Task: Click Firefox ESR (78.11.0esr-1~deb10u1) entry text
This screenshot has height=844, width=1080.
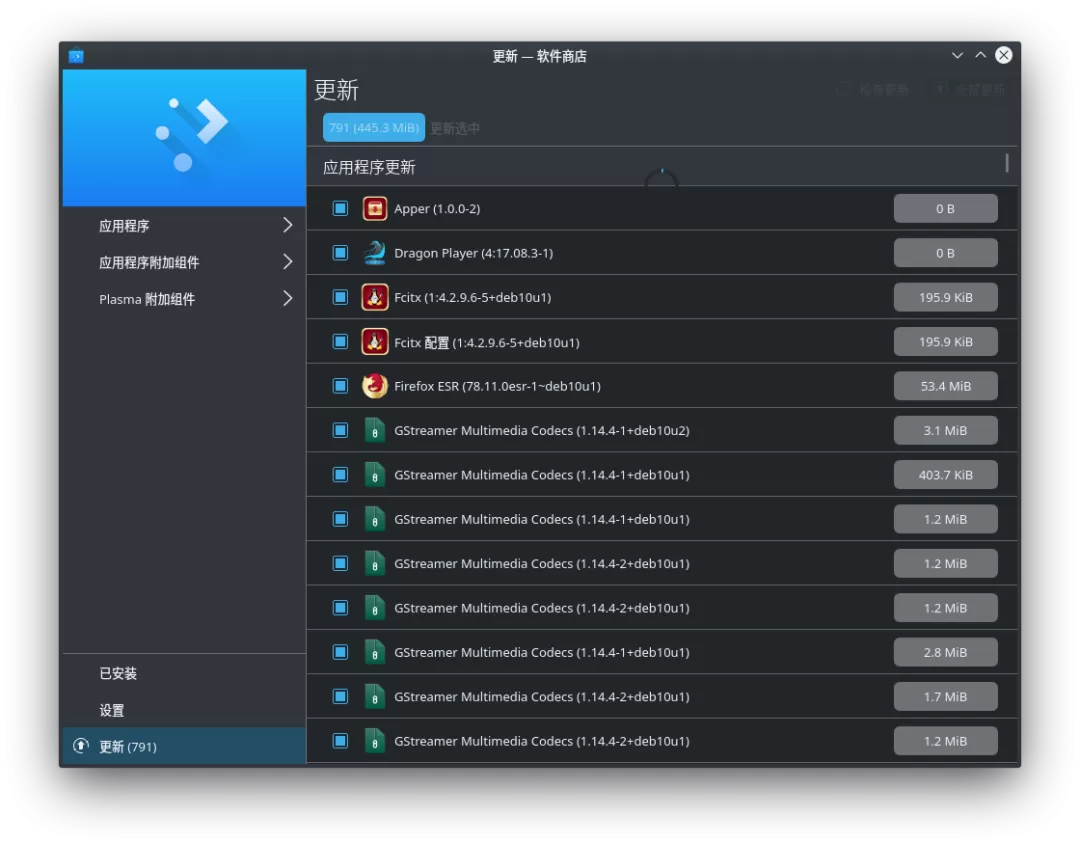Action: pos(497,386)
